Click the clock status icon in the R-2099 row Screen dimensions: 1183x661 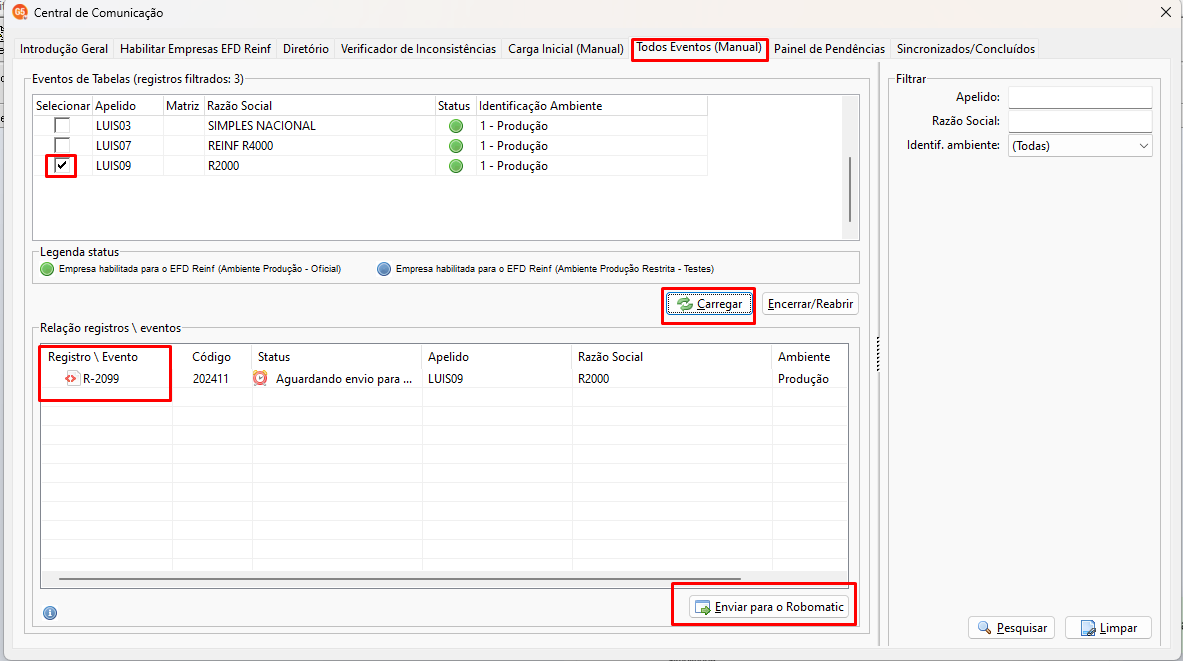click(x=260, y=378)
